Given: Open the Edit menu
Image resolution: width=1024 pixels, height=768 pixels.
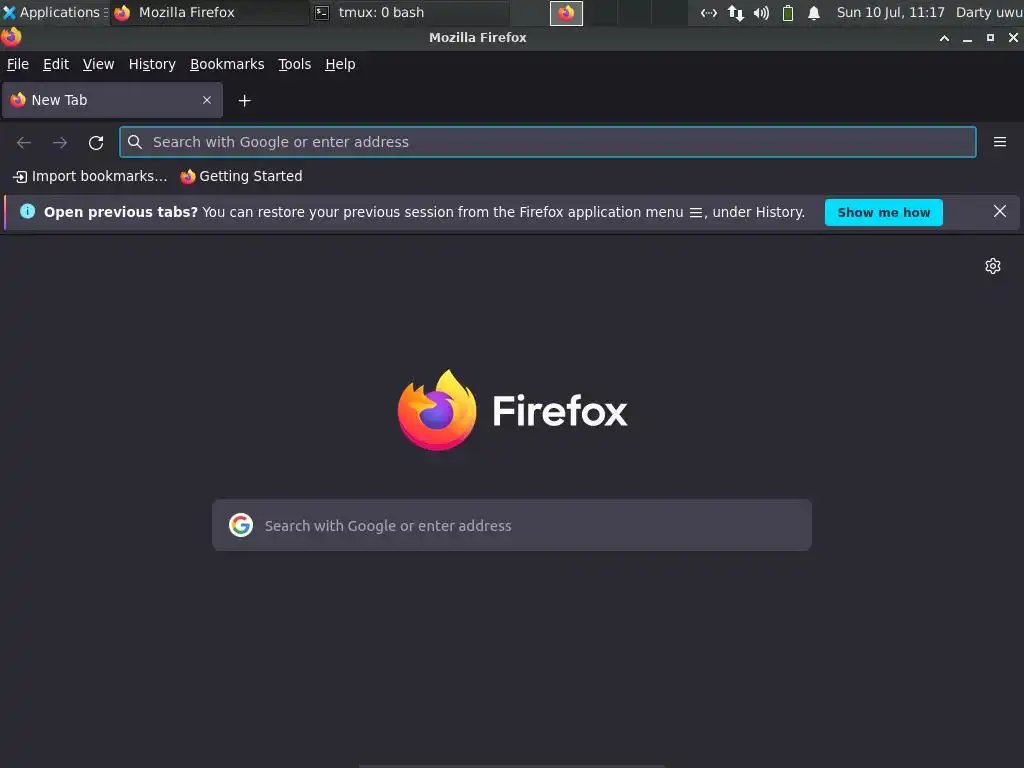Looking at the screenshot, I should click(x=56, y=64).
